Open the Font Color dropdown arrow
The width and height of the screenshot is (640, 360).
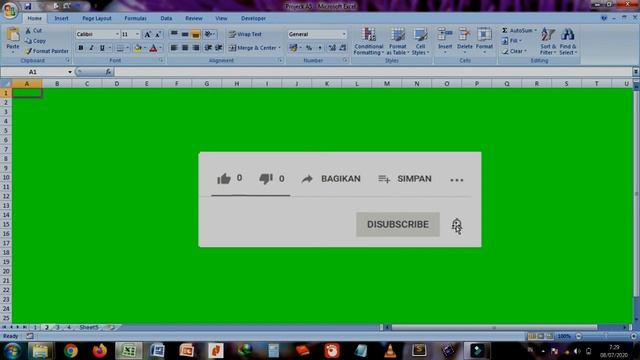160,48
